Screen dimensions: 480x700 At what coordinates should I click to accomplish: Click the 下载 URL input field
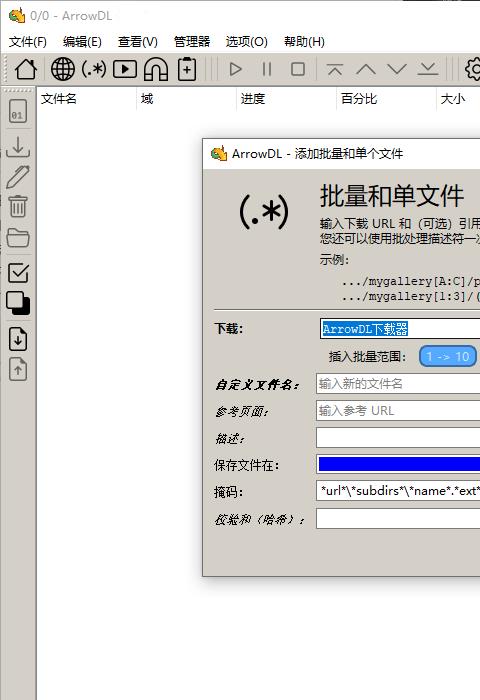pos(400,329)
